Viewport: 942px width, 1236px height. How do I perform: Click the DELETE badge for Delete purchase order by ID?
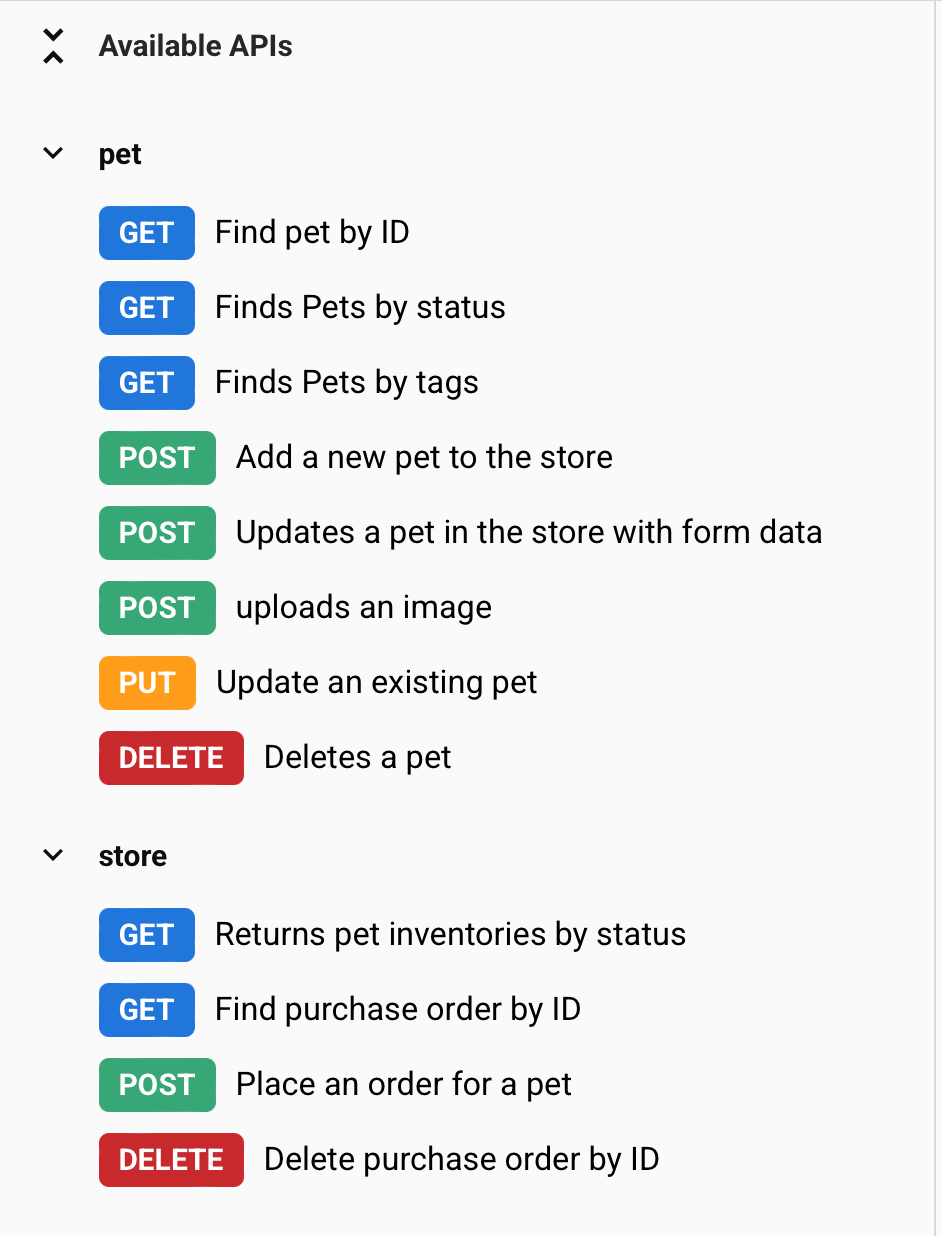point(170,1159)
